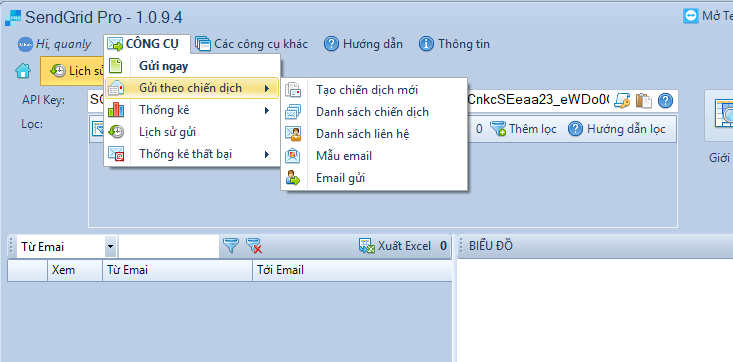
Task: Click the clear filter funnel icon
Action: 254,246
